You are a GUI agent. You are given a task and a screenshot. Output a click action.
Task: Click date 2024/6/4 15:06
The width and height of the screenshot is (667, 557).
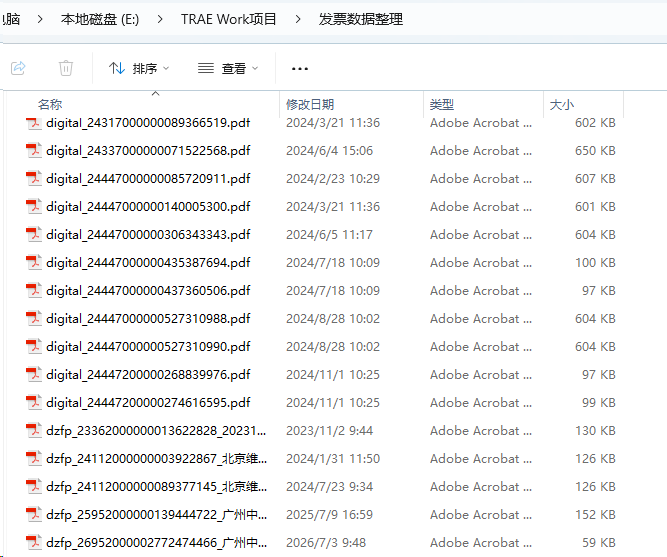[x=329, y=151]
